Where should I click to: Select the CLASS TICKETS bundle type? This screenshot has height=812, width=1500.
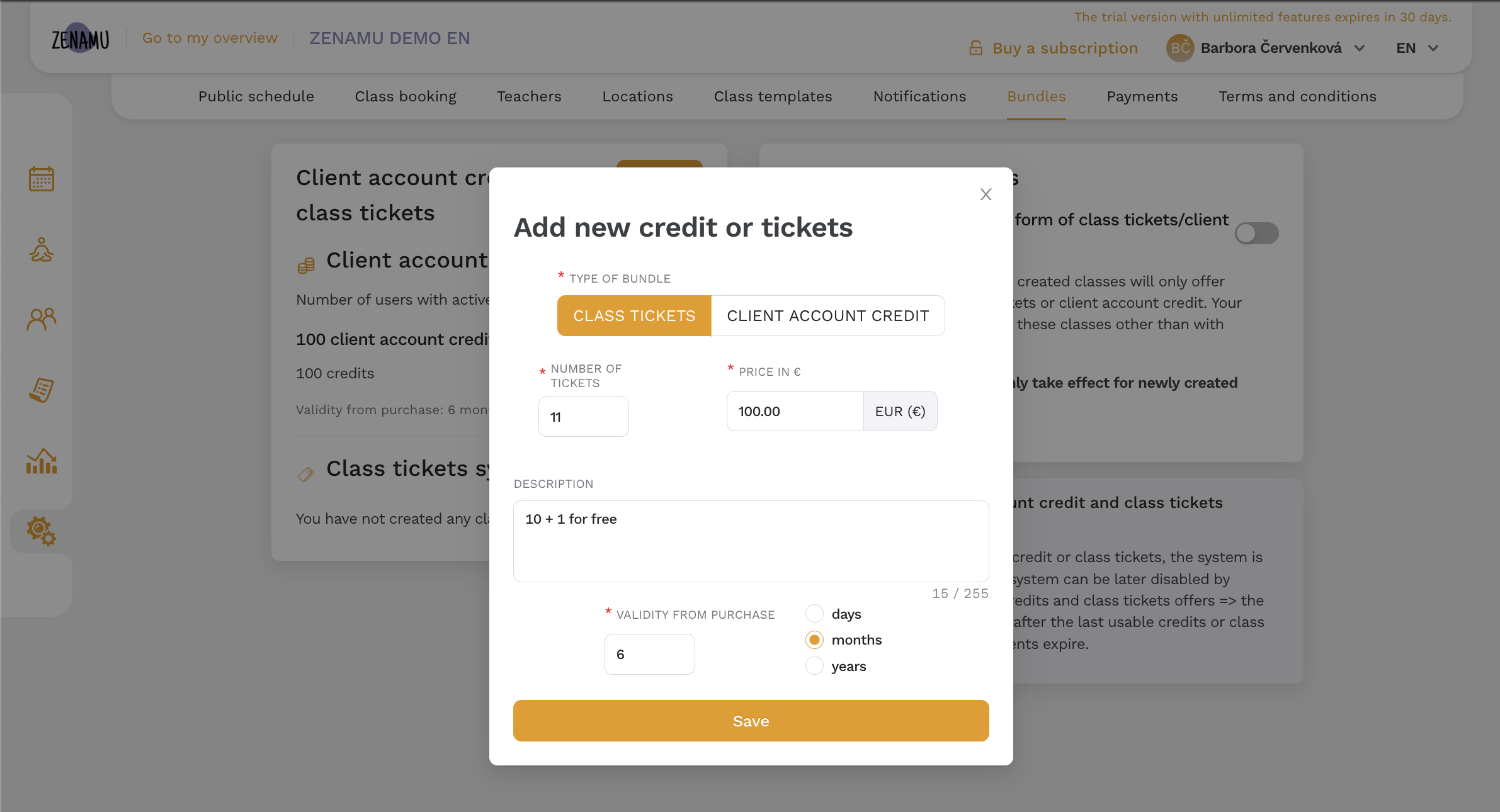(634, 315)
